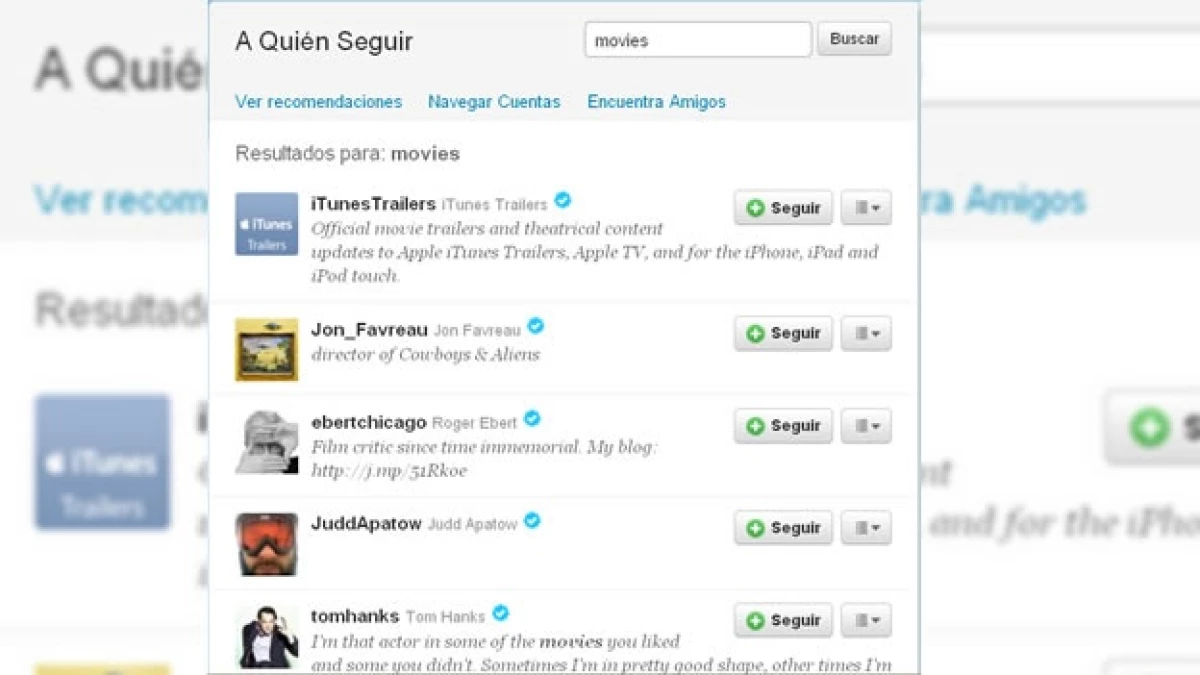Click the verified badge next to iTunes Trailers

(563, 201)
